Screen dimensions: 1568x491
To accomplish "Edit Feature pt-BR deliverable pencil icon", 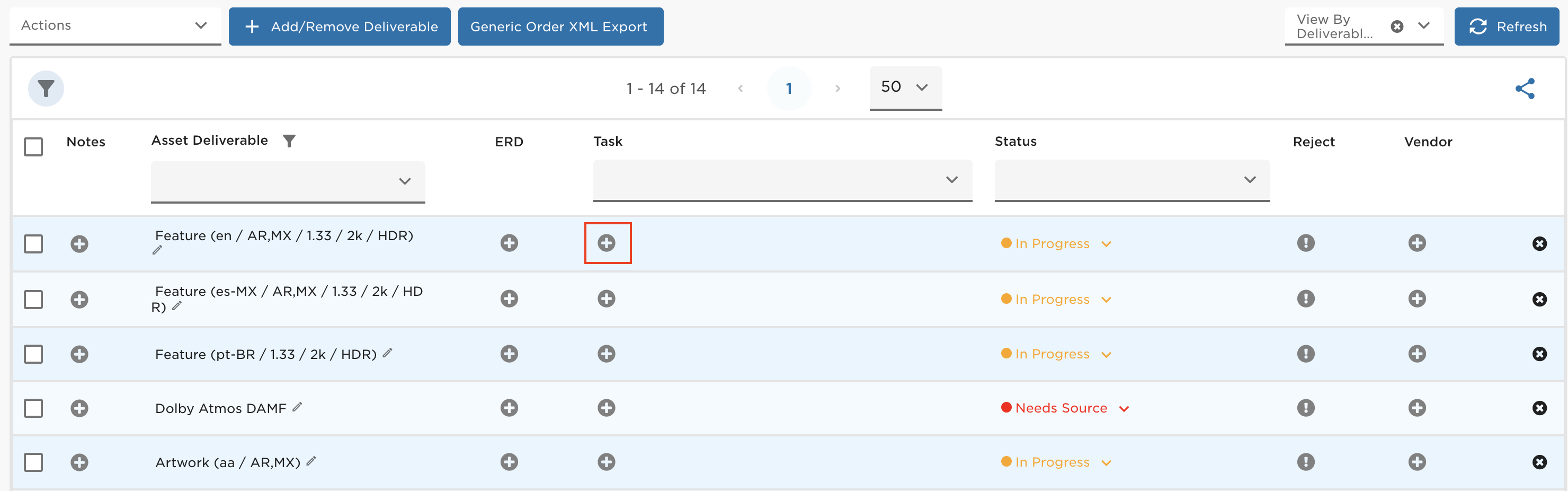I will click(387, 353).
